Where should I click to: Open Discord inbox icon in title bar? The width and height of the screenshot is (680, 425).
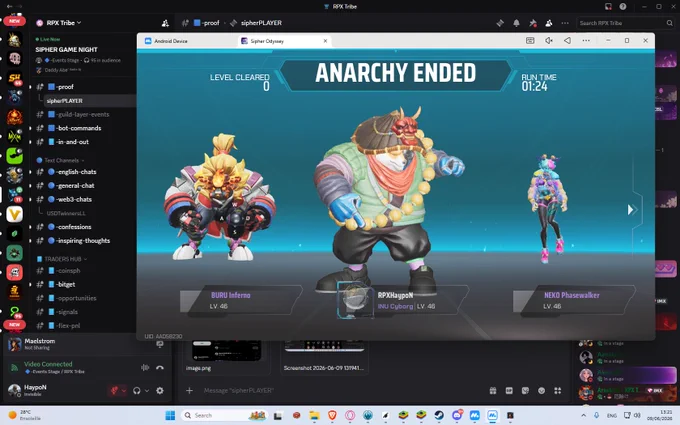pos(608,7)
